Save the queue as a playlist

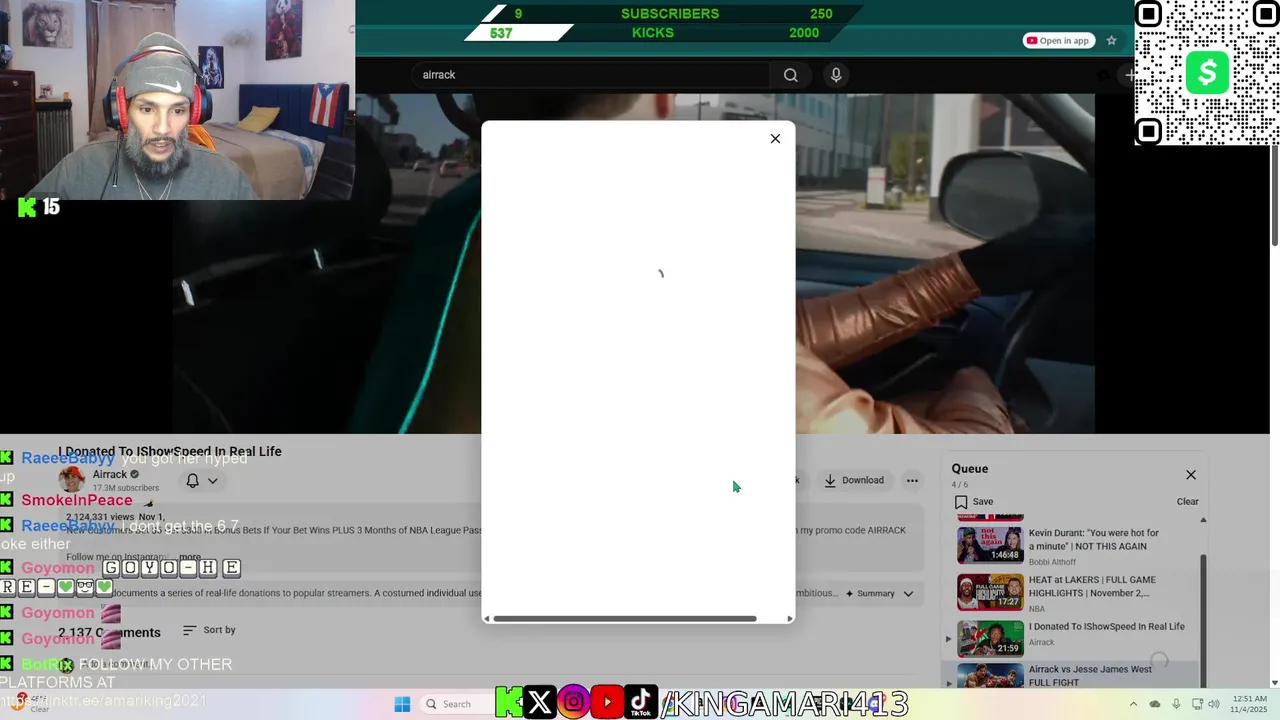[x=974, y=502]
